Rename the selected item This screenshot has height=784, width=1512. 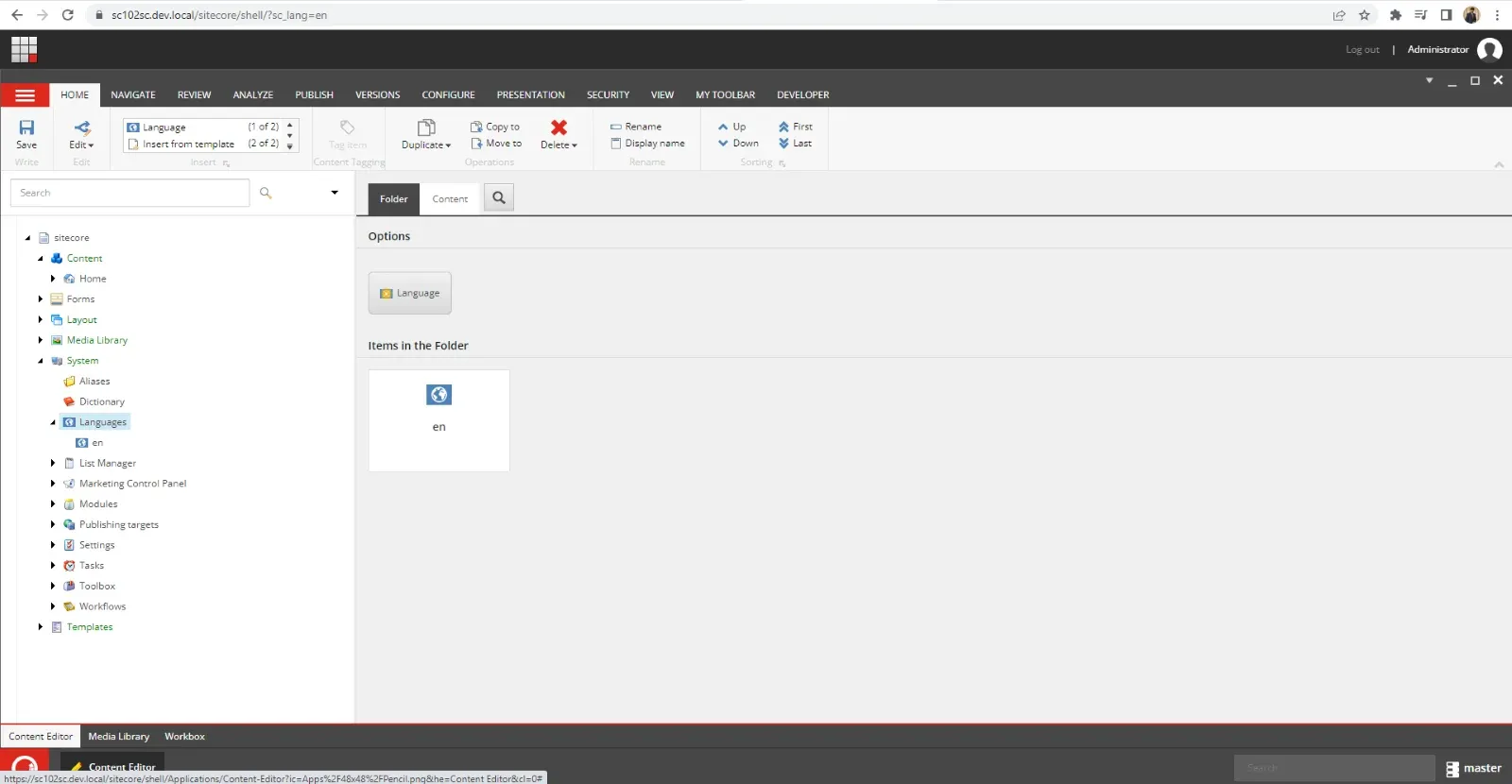click(x=636, y=127)
